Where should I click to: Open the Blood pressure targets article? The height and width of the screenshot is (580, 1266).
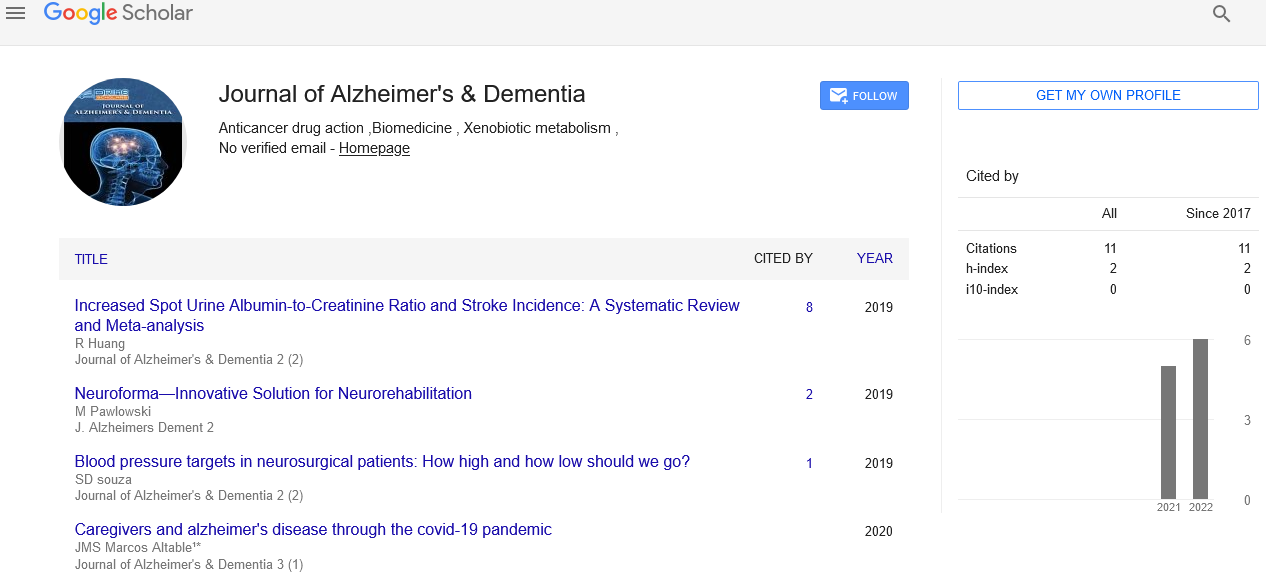click(382, 461)
